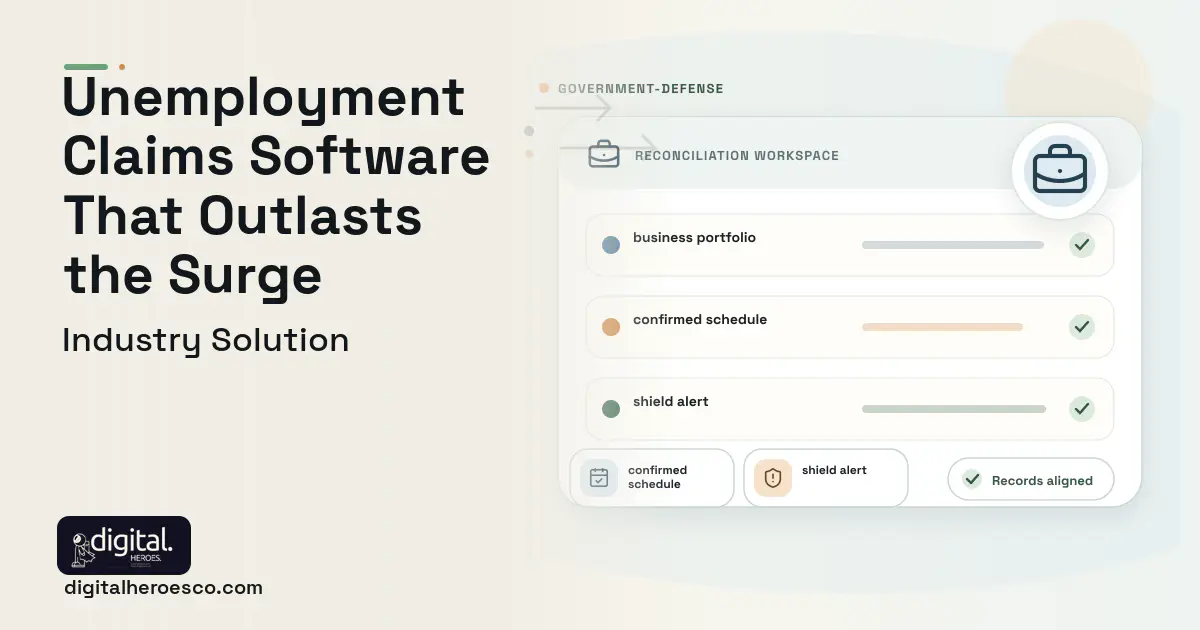The image size is (1200, 630).
Task: Click orange dot beside confirmed schedule
Action: (611, 327)
